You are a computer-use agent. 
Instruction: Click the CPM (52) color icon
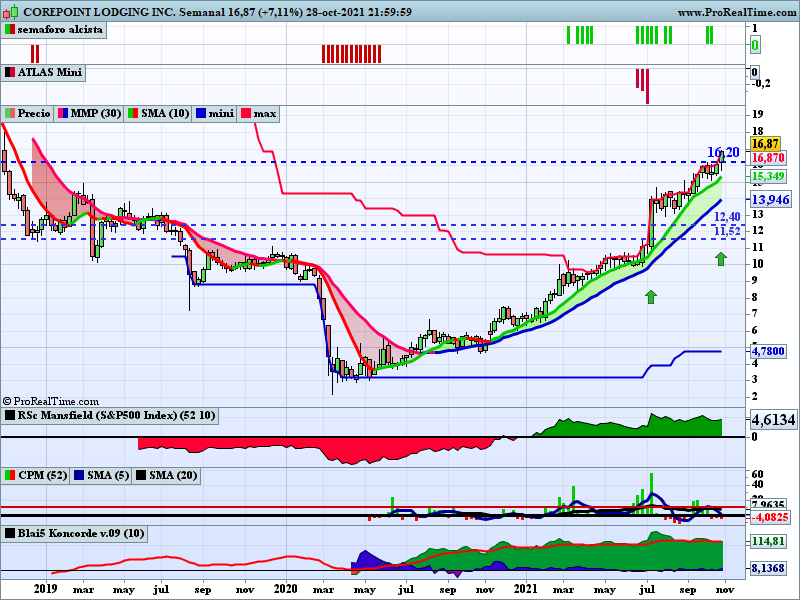[10, 475]
